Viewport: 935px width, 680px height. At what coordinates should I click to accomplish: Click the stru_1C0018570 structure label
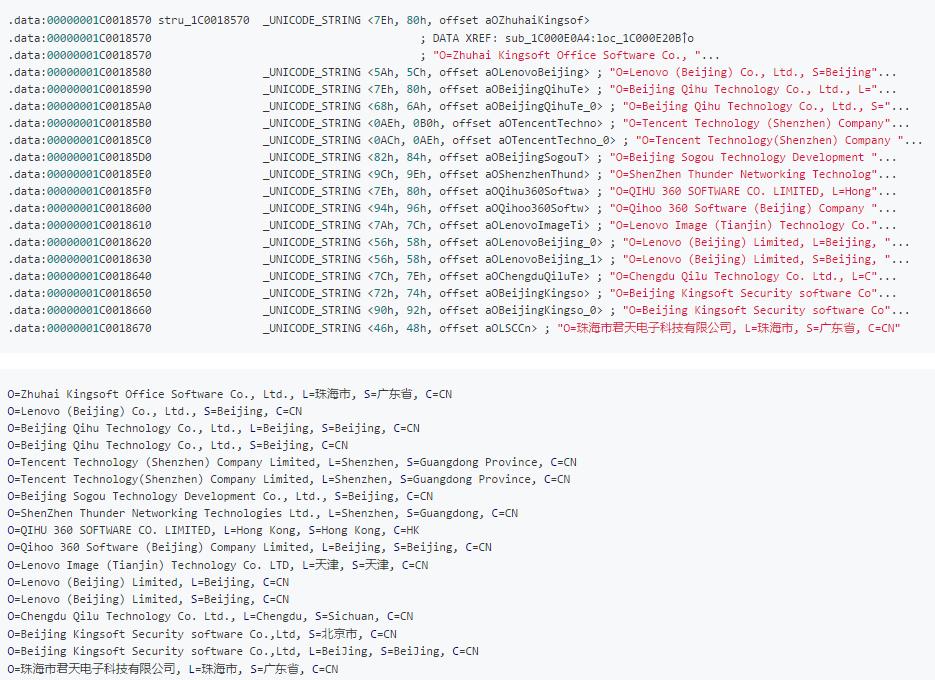click(203, 20)
